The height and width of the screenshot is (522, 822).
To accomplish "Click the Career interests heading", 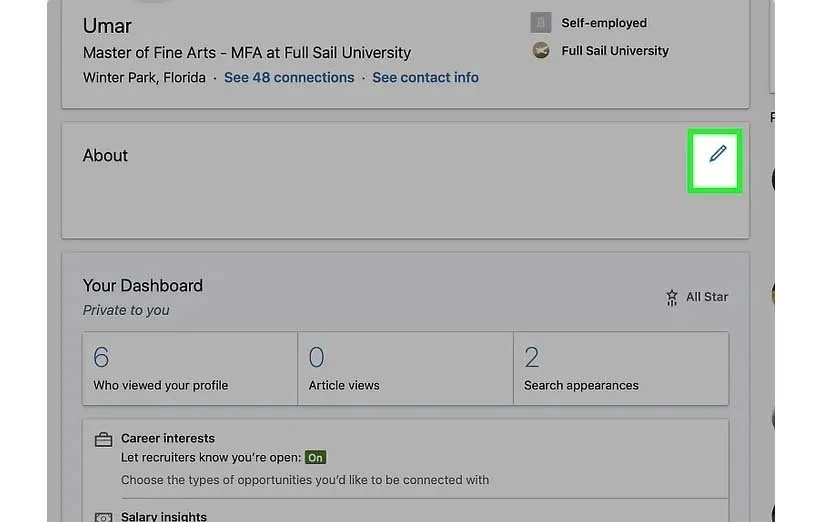I will (168, 438).
